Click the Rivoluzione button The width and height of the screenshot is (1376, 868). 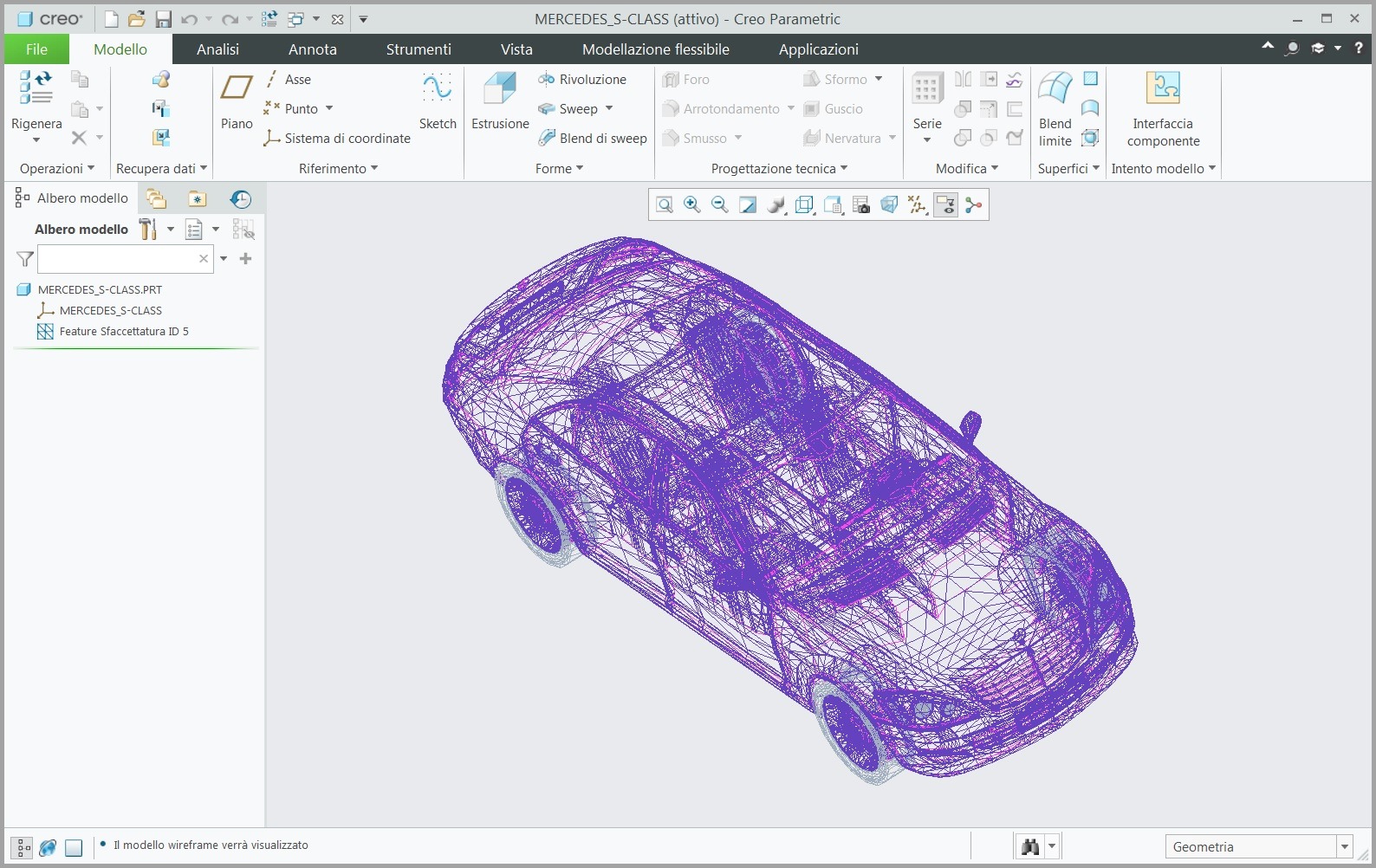[x=582, y=80]
